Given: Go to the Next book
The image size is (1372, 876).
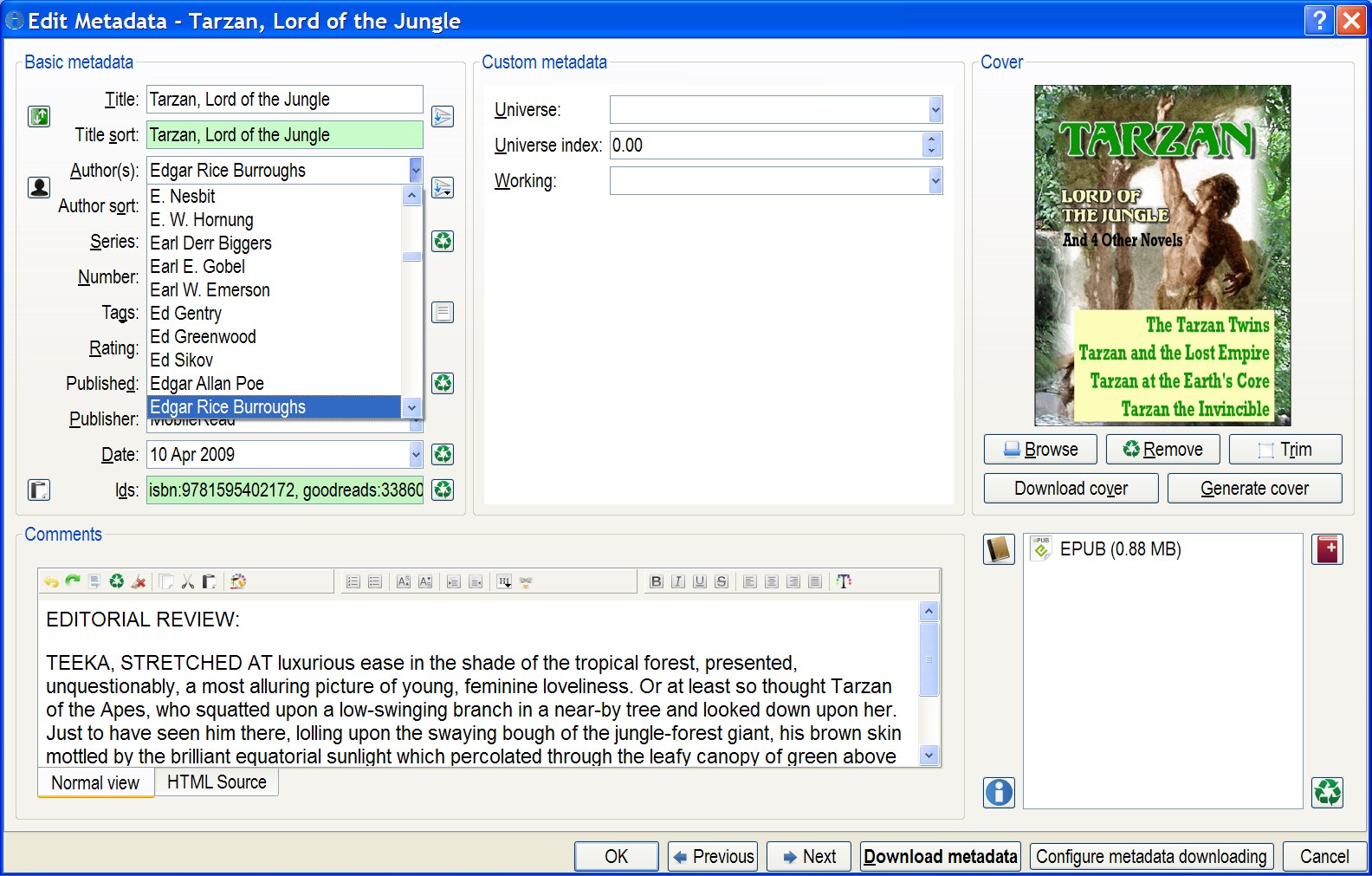Looking at the screenshot, I should pos(808,857).
